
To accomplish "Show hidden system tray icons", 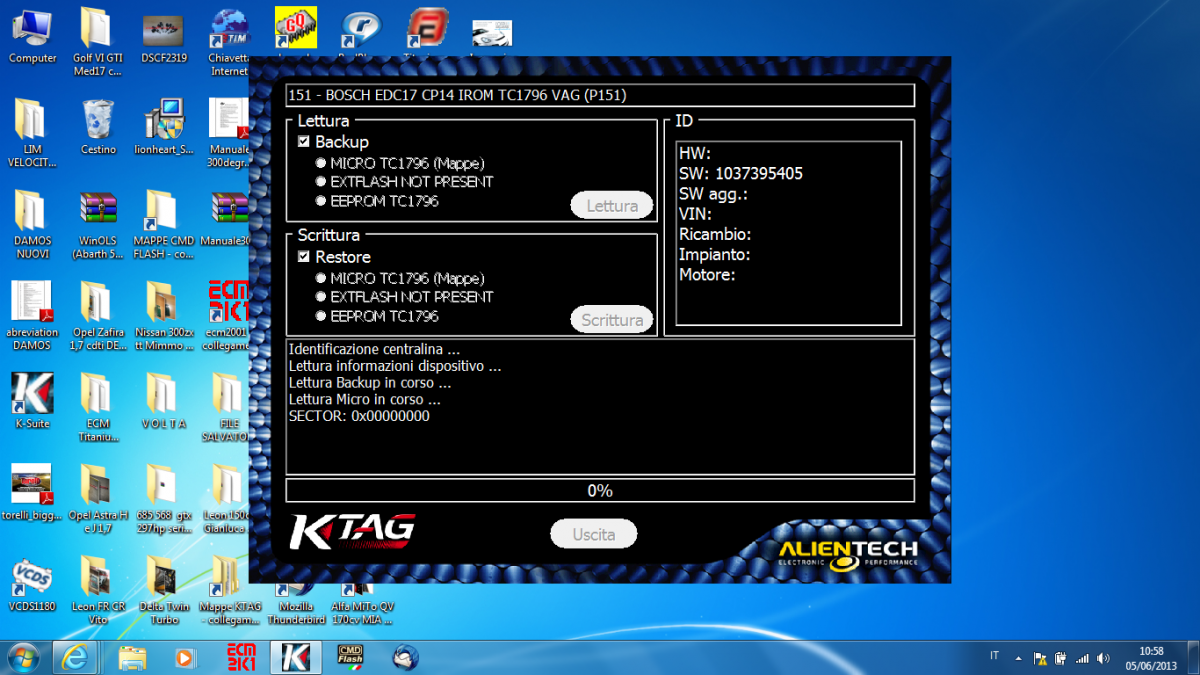I will [1018, 658].
